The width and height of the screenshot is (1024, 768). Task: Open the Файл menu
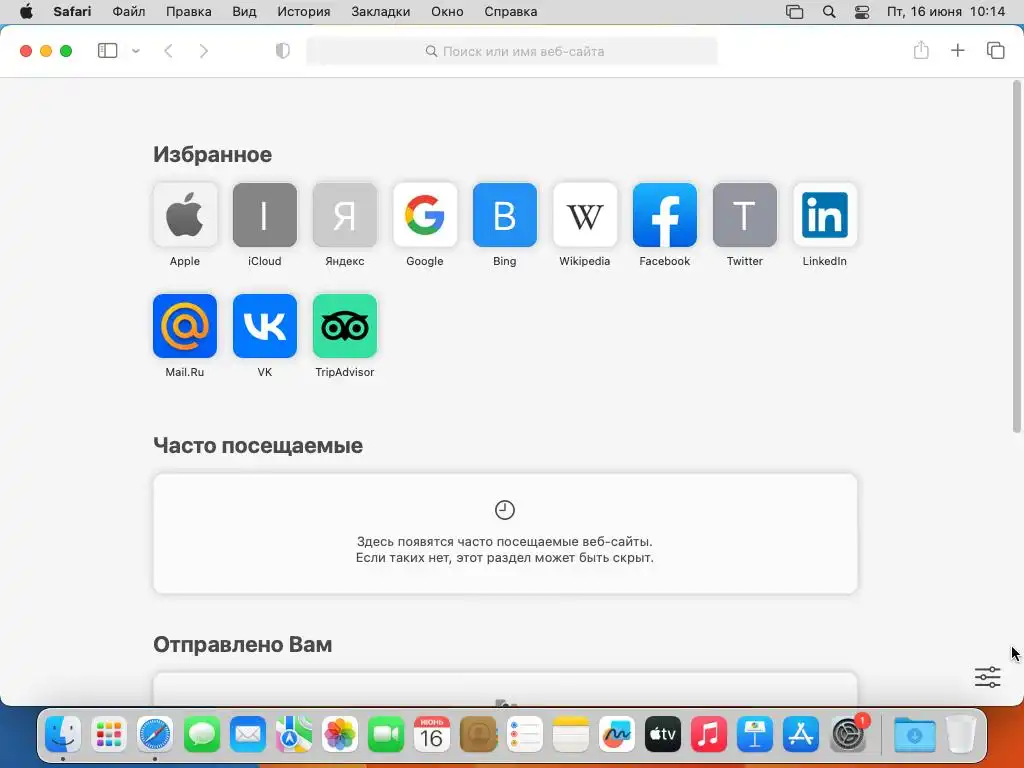[x=129, y=12]
